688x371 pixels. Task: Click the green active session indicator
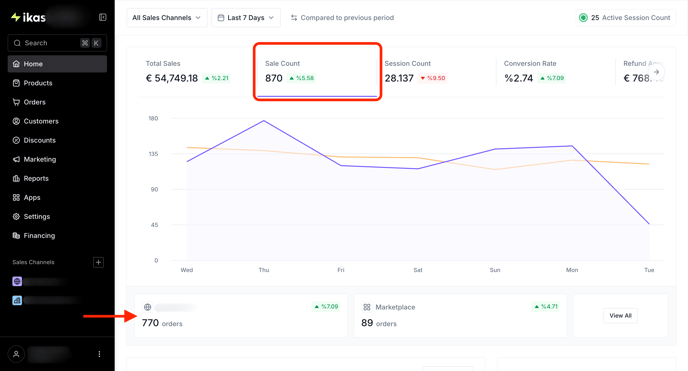tap(583, 18)
